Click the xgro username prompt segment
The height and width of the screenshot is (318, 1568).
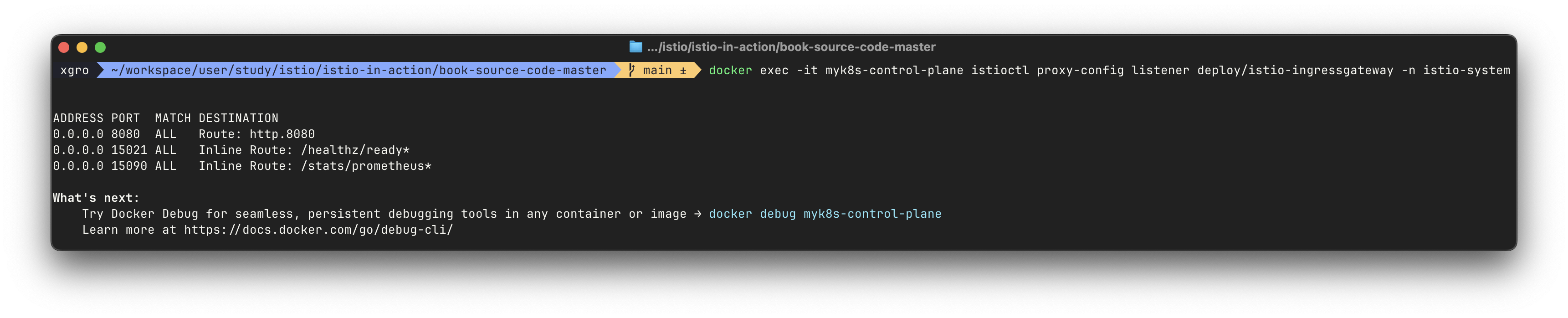74,71
